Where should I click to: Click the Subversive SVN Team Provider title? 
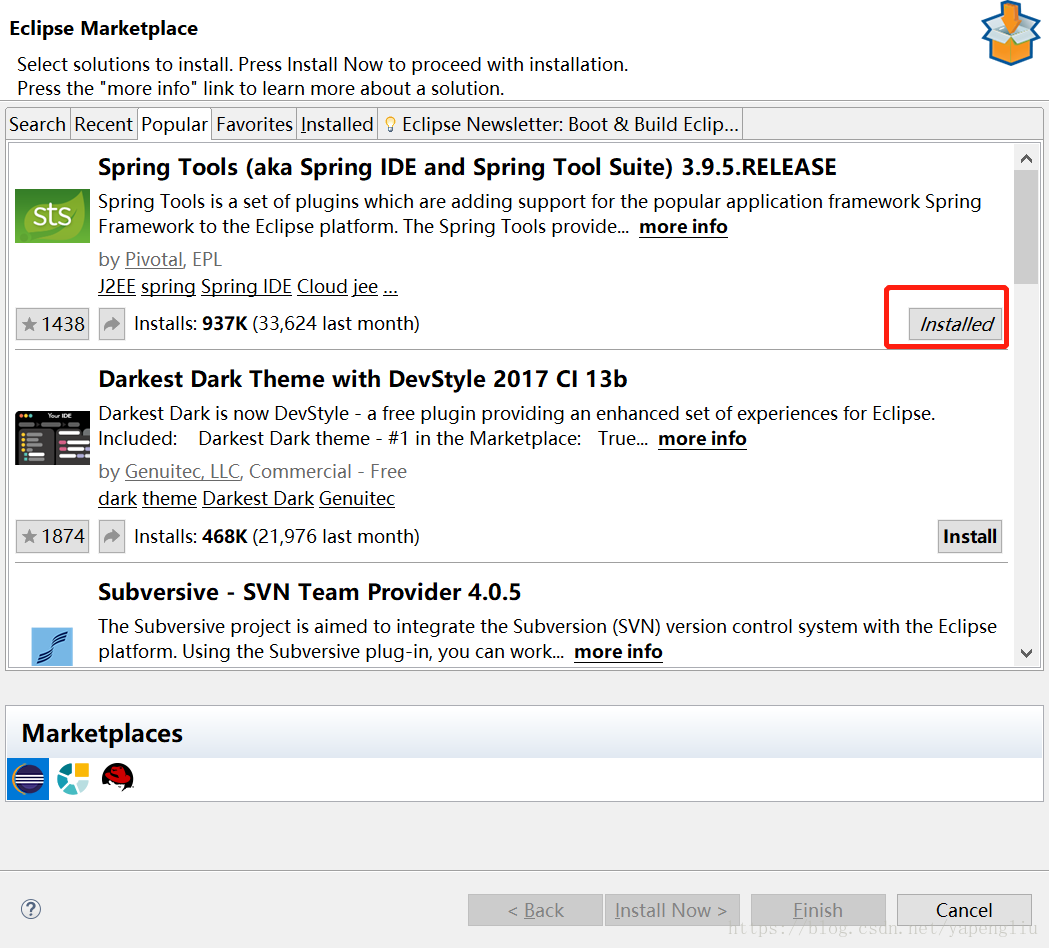(x=309, y=592)
